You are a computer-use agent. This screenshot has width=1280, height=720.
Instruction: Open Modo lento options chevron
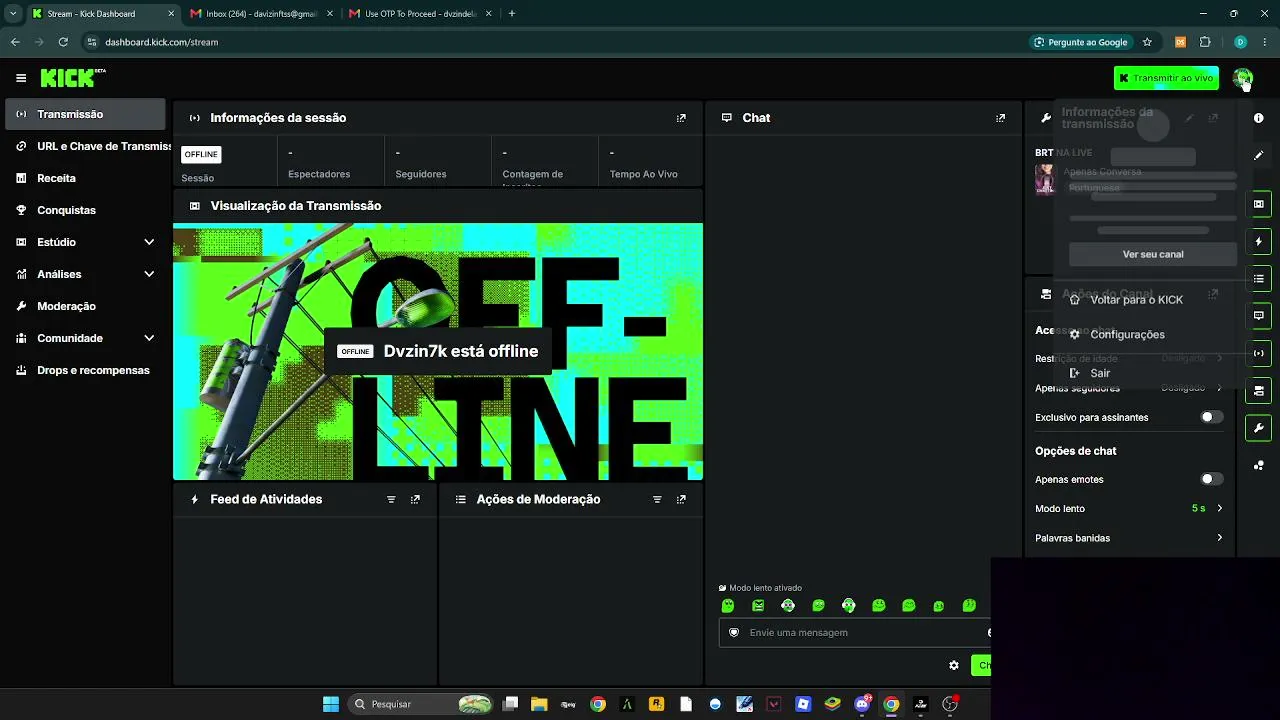click(1219, 509)
